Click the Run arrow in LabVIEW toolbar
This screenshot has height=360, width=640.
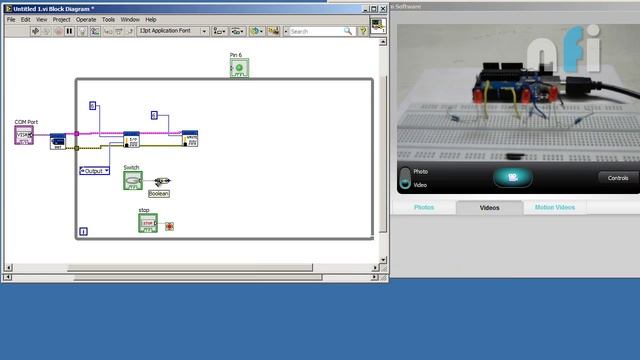click(x=35, y=31)
